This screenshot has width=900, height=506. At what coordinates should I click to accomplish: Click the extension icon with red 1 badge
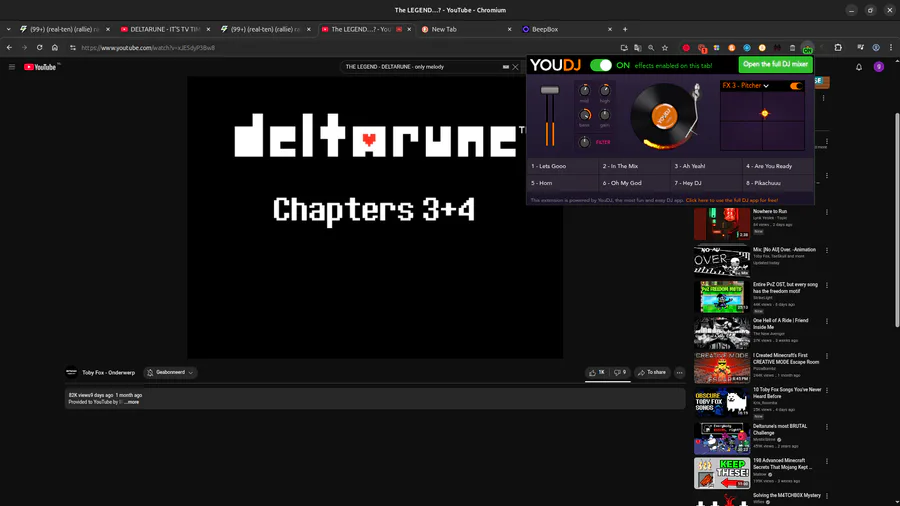pos(701,48)
